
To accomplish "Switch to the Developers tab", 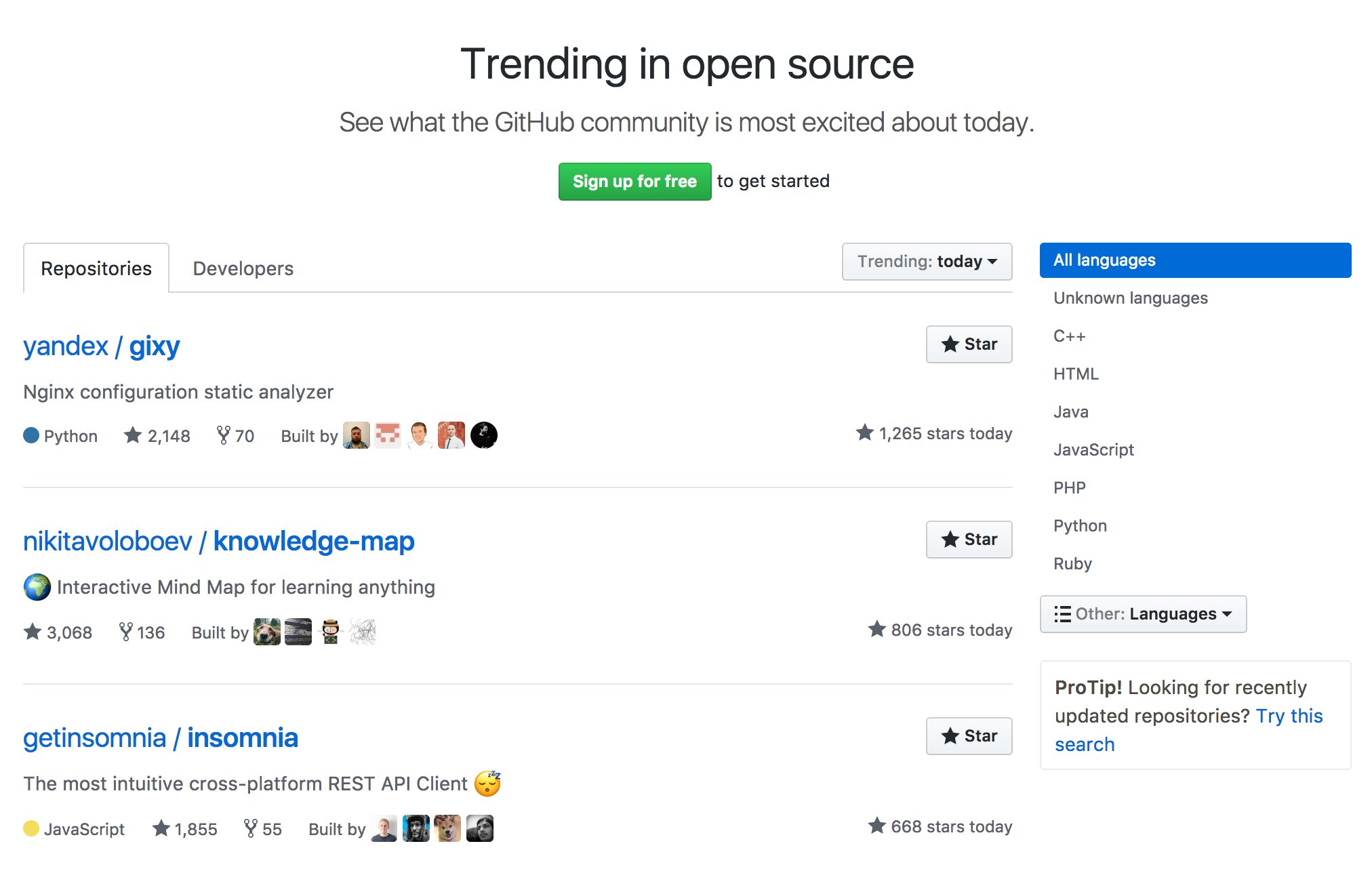I will click(x=243, y=268).
